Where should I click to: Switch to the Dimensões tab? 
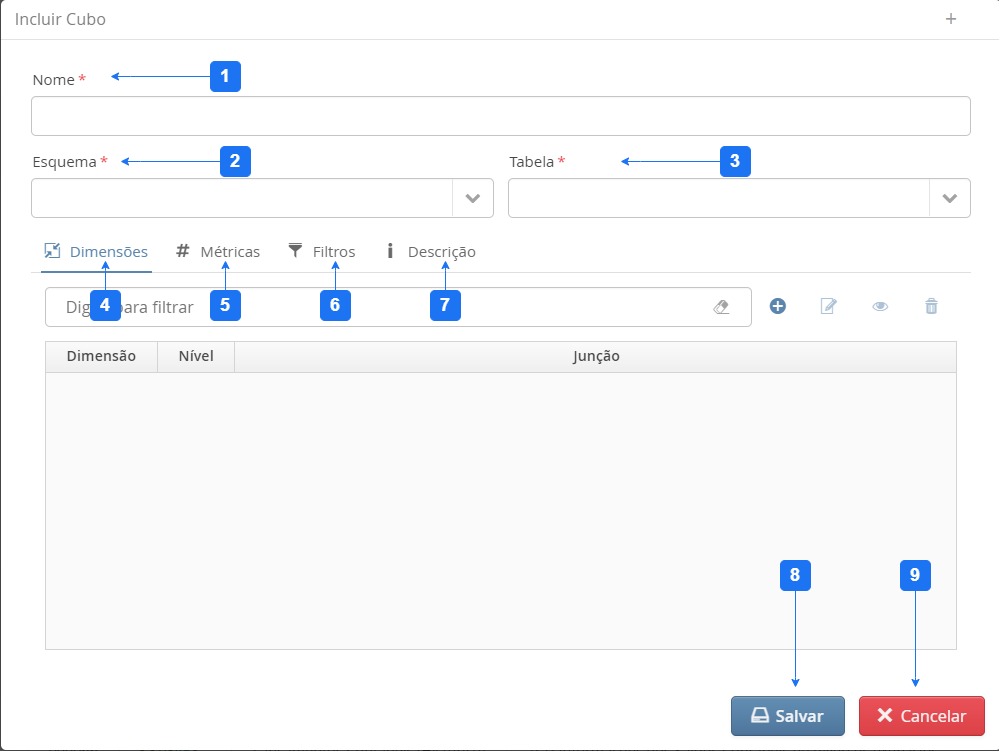(x=97, y=252)
